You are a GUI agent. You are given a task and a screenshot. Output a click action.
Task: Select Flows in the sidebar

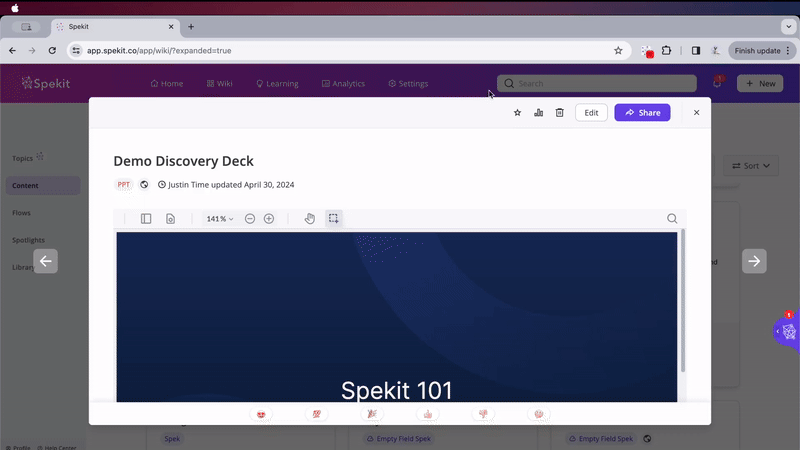[x=21, y=213]
